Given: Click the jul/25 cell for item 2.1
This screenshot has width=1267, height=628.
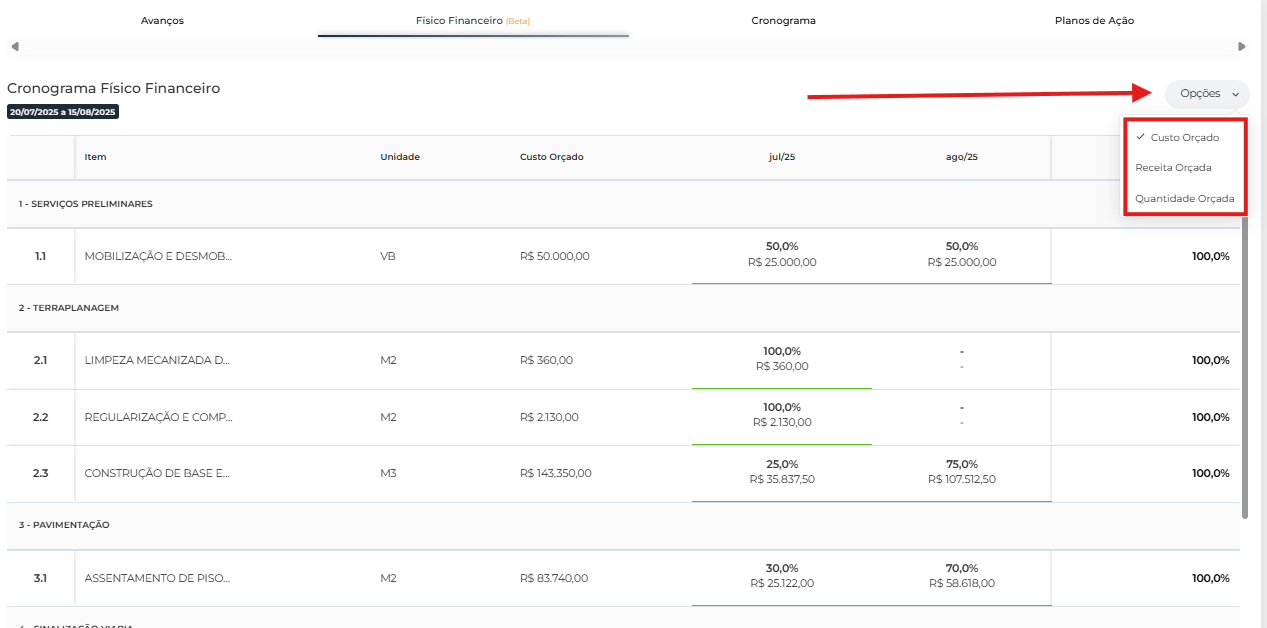Looking at the screenshot, I should 782,359.
